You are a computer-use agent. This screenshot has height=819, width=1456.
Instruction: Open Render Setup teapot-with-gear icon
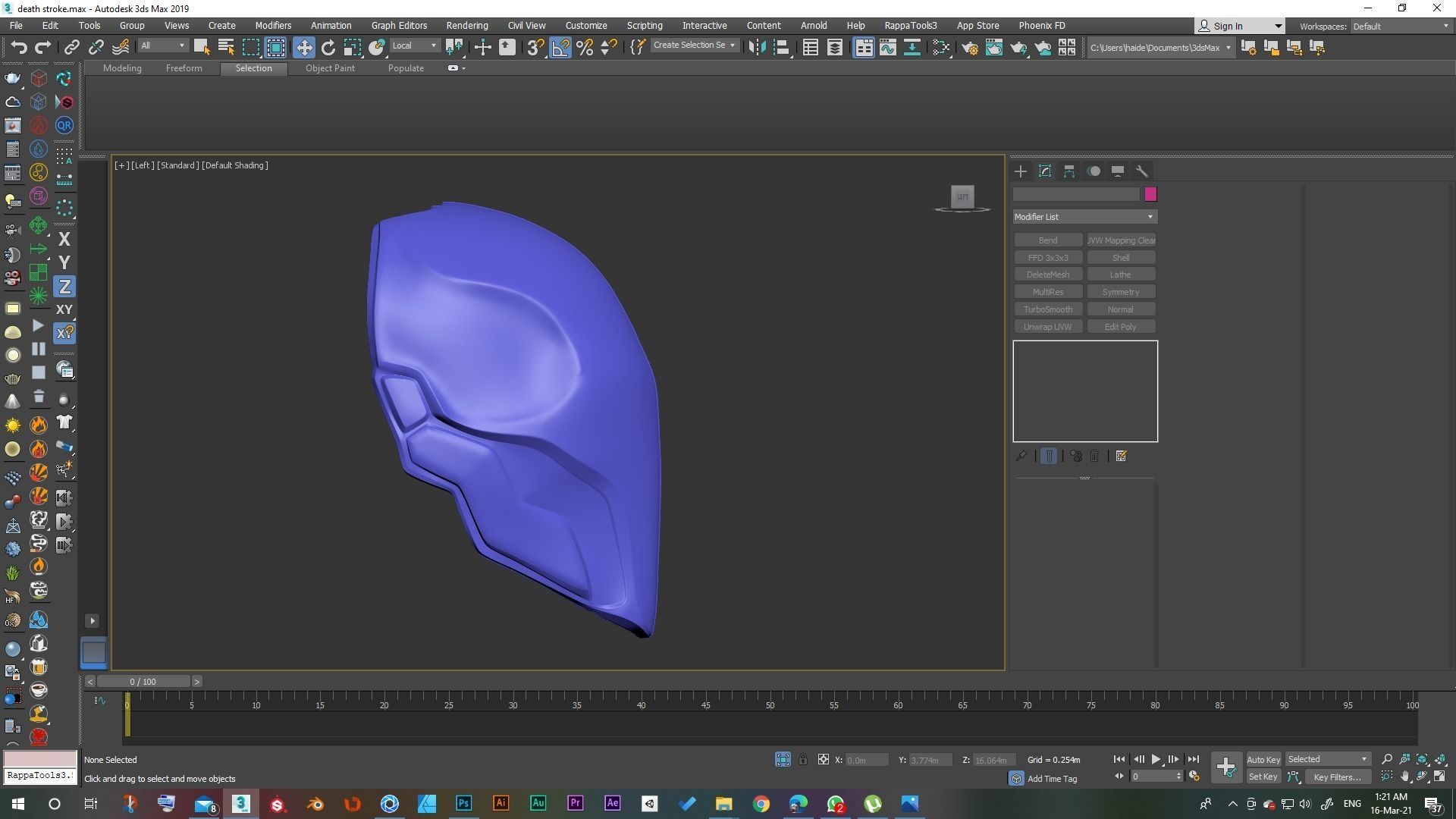pyautogui.click(x=970, y=48)
